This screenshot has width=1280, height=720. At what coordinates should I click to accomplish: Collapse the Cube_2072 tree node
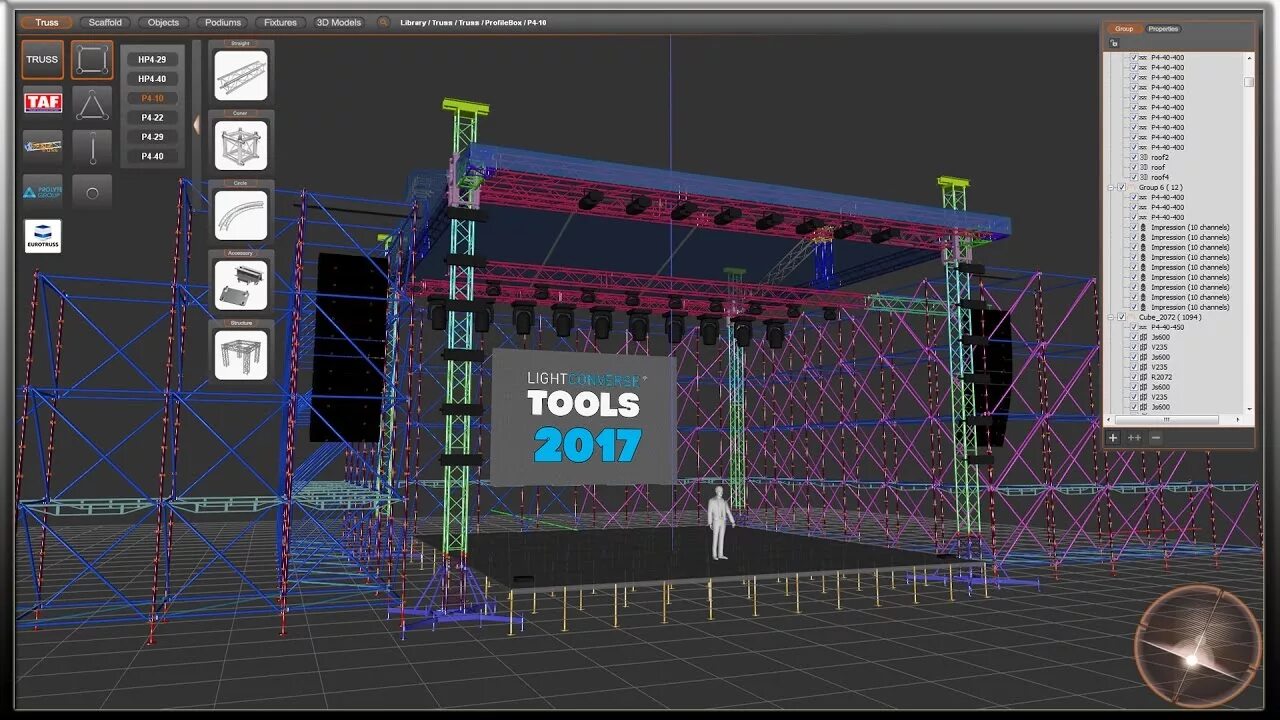(1110, 317)
